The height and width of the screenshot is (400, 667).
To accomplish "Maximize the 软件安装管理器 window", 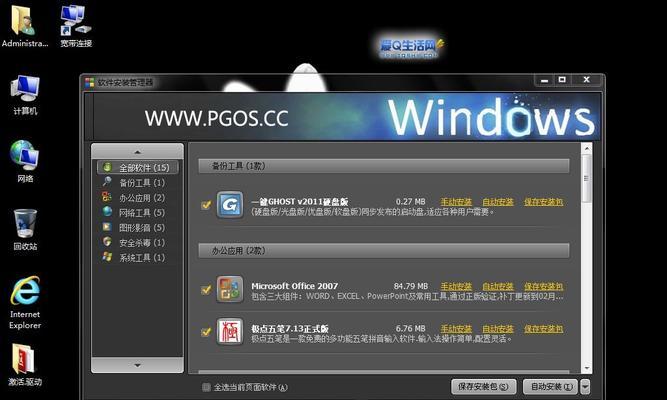I will [x=562, y=80].
